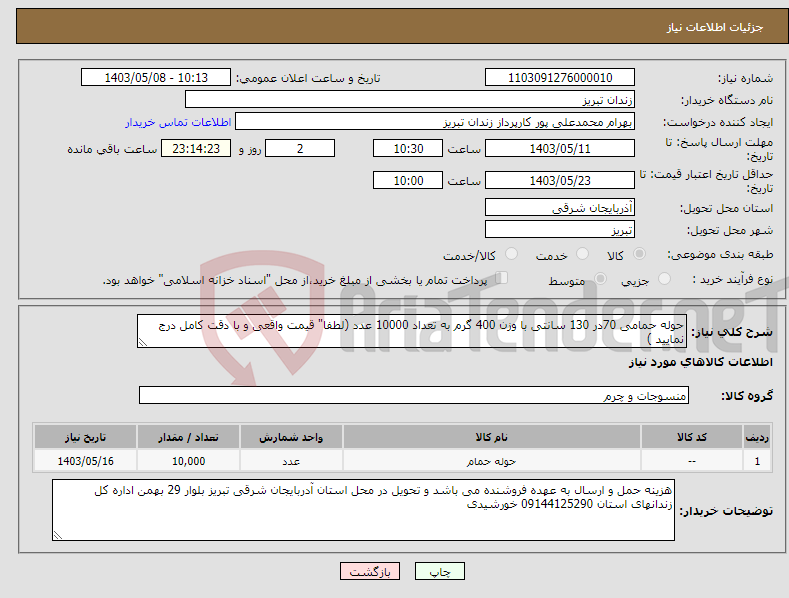Image resolution: width=789 pixels, height=598 pixels.
Task: Click the price validity date 1403/05/23
Action: click(x=560, y=180)
